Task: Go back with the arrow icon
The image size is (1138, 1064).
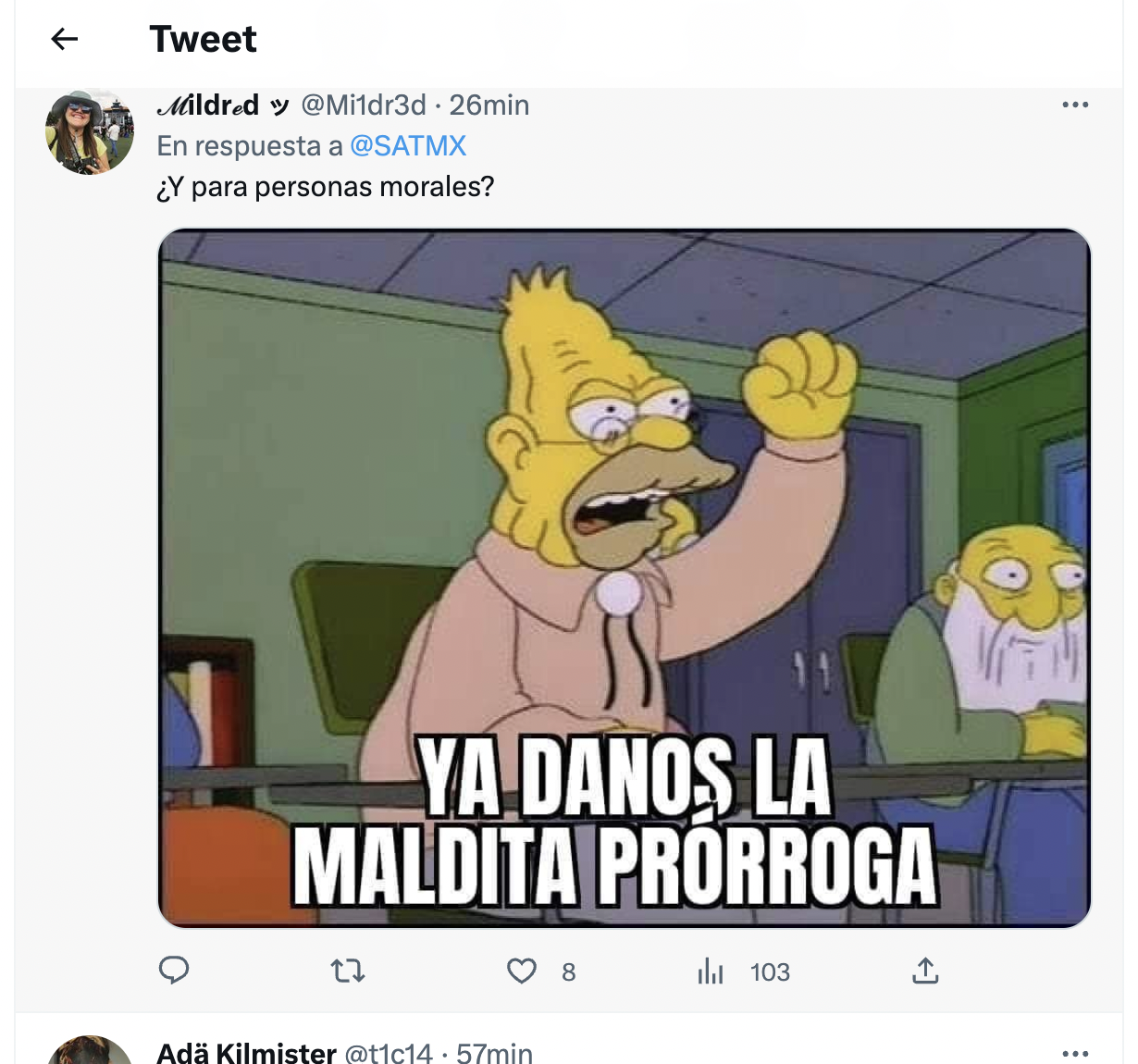Action: tap(64, 39)
